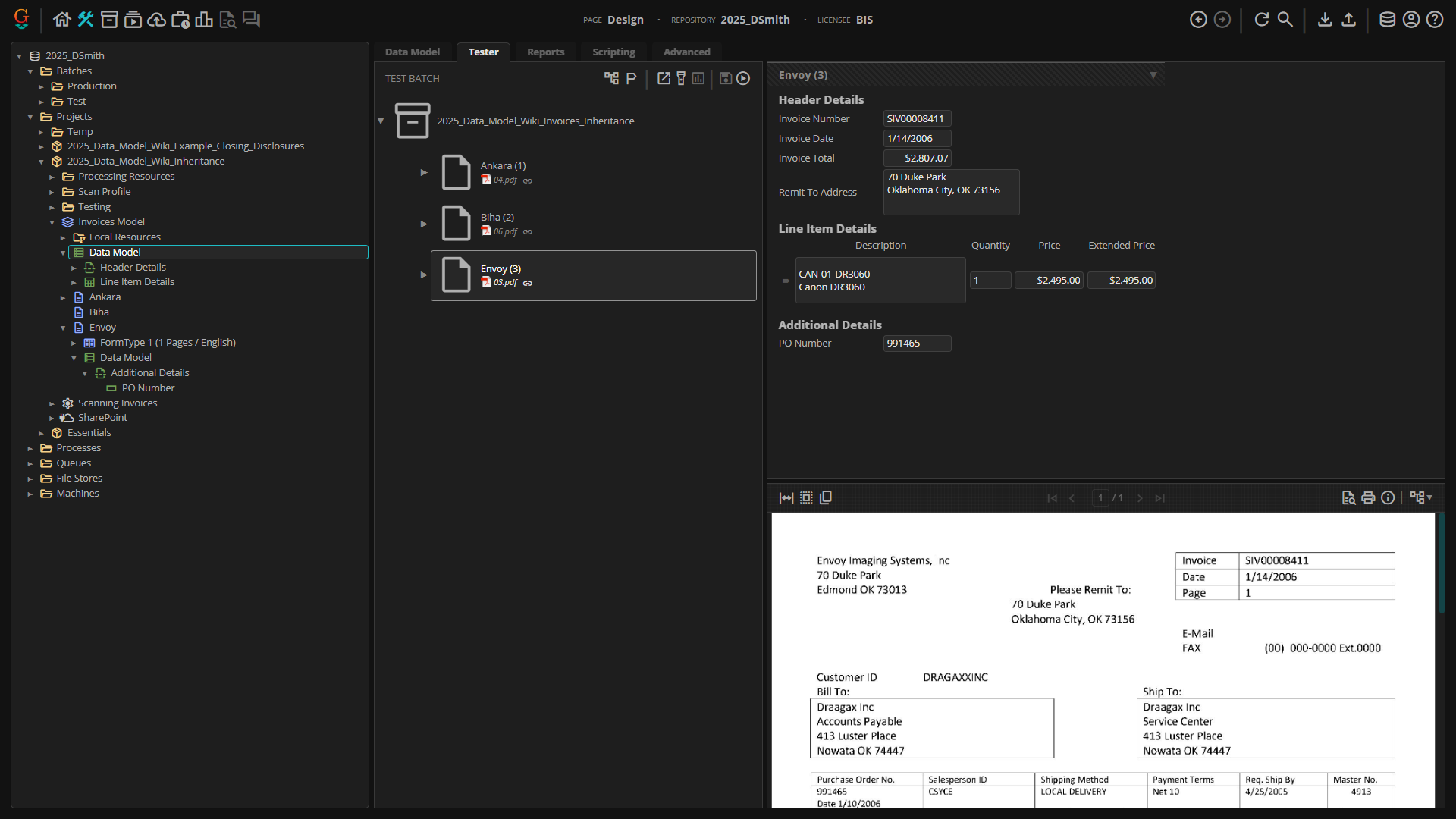Click the fit-to-width icon in document viewer
This screenshot has height=819, width=1456.
[x=786, y=498]
